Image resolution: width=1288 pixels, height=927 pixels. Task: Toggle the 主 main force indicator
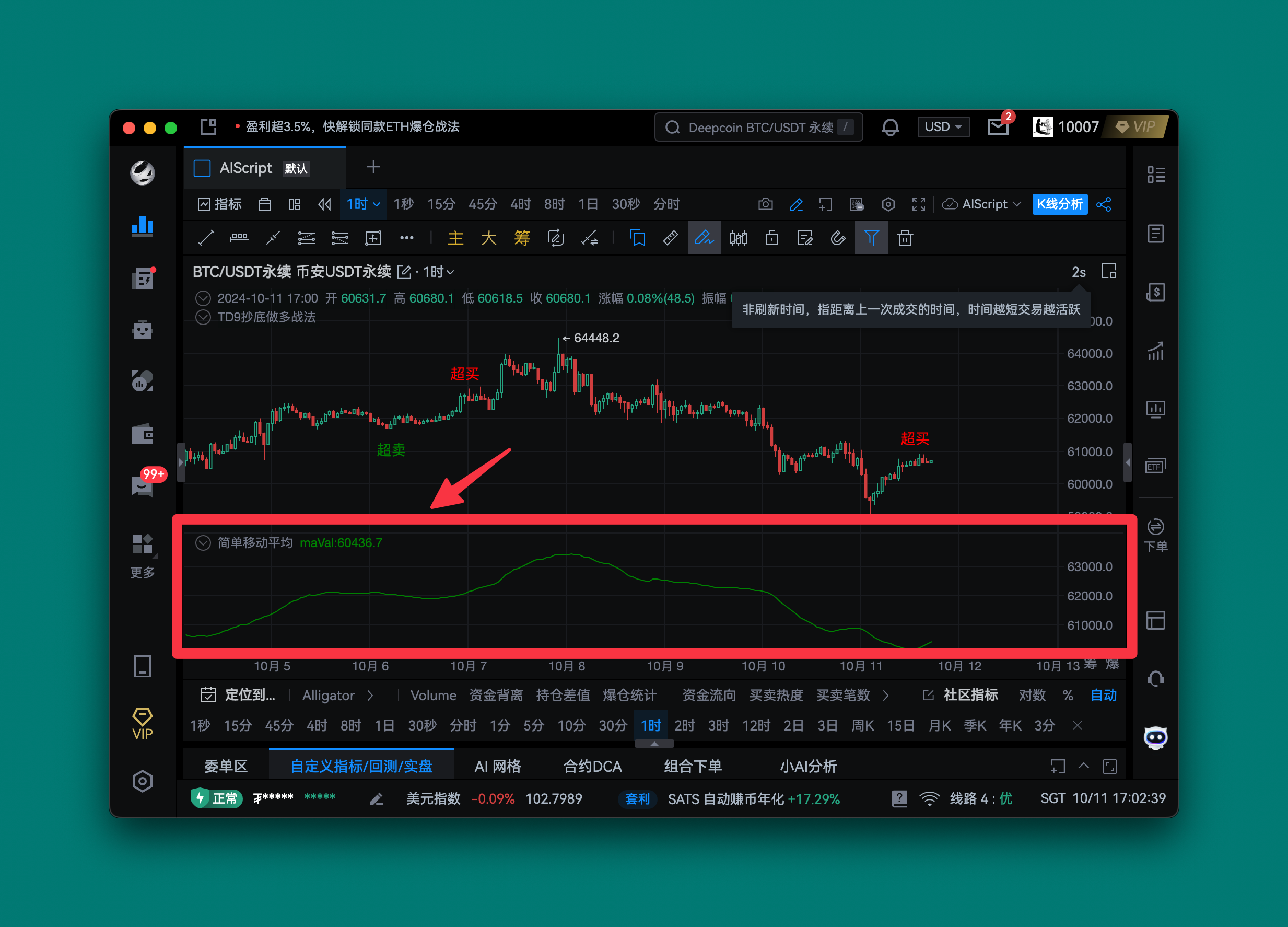click(x=455, y=238)
